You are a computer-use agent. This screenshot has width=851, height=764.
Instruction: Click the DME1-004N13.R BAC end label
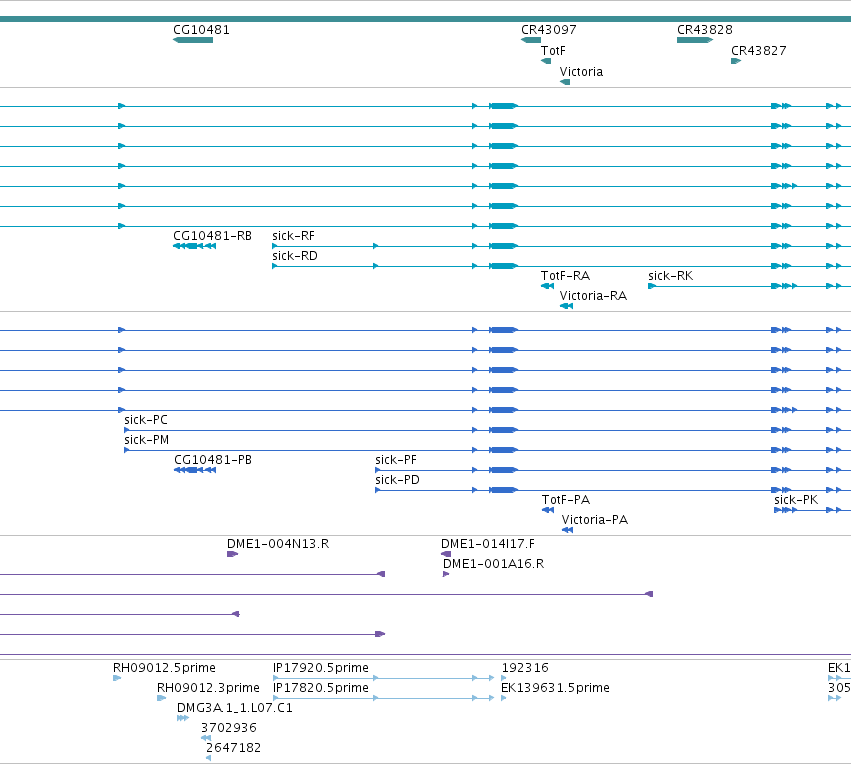coord(278,544)
